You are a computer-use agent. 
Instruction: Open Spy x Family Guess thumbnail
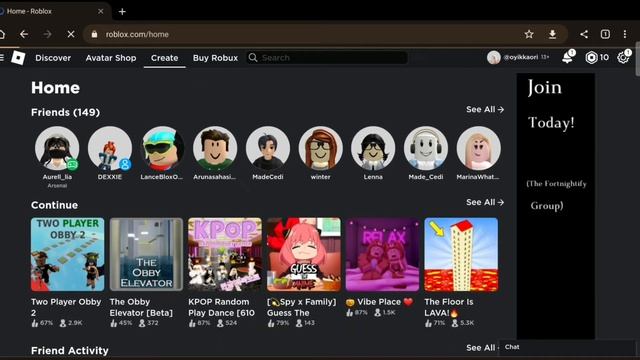click(304, 254)
